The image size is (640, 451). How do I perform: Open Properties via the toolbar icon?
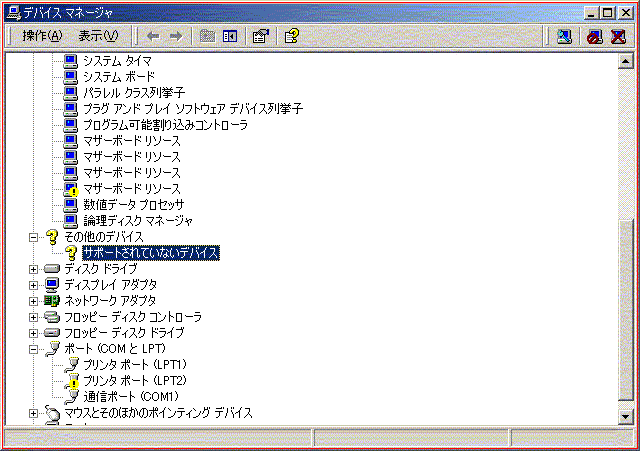(x=261, y=37)
